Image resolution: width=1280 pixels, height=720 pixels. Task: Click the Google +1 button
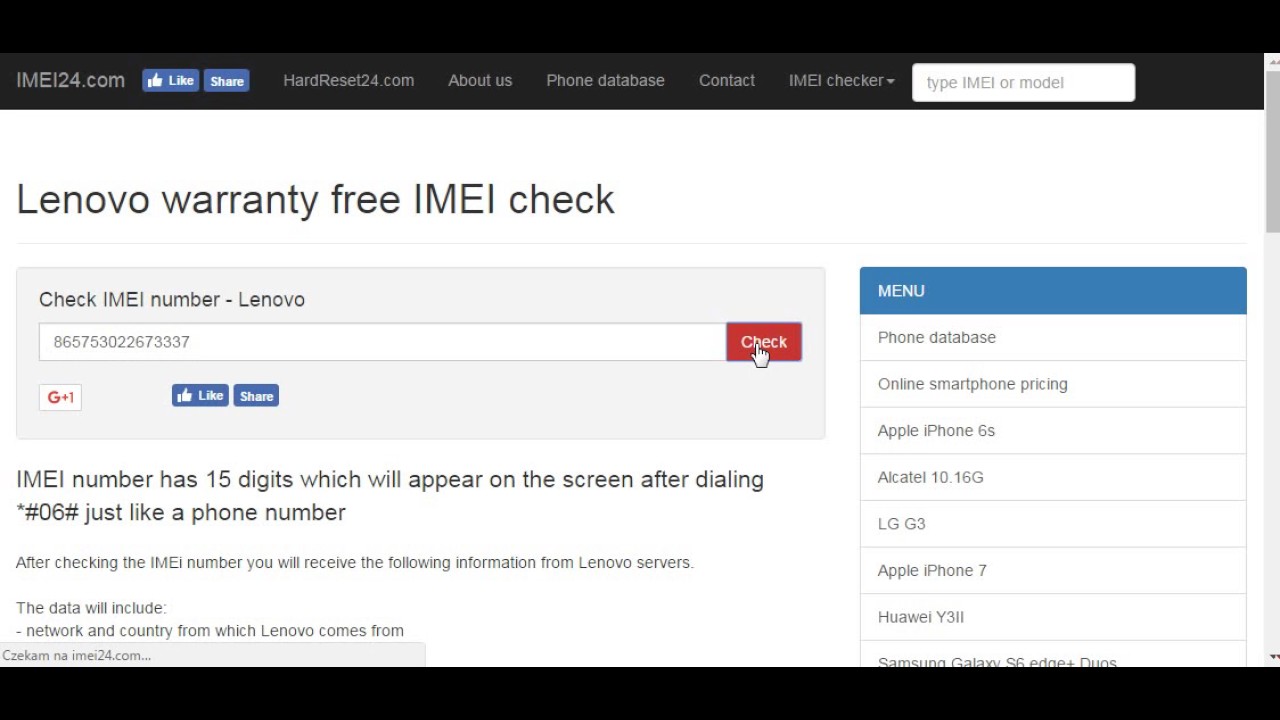pyautogui.click(x=60, y=397)
